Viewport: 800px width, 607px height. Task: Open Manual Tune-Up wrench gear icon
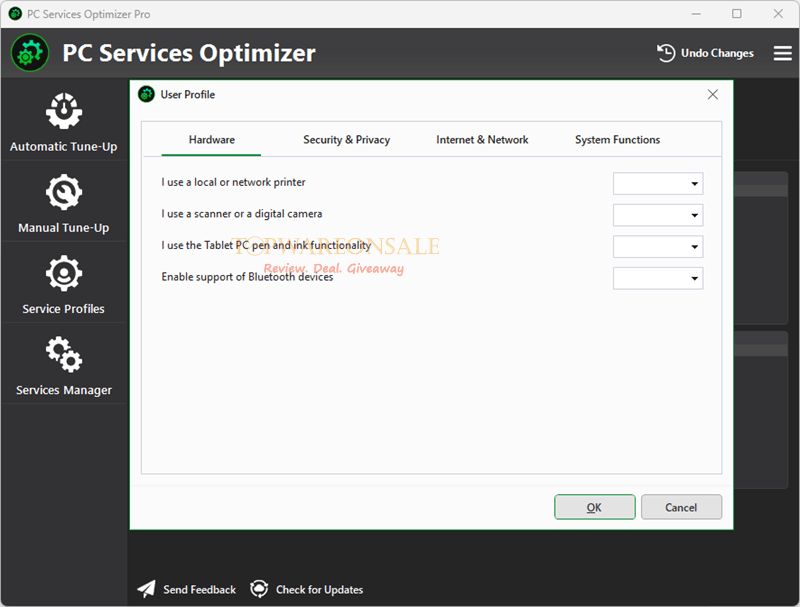[64, 192]
